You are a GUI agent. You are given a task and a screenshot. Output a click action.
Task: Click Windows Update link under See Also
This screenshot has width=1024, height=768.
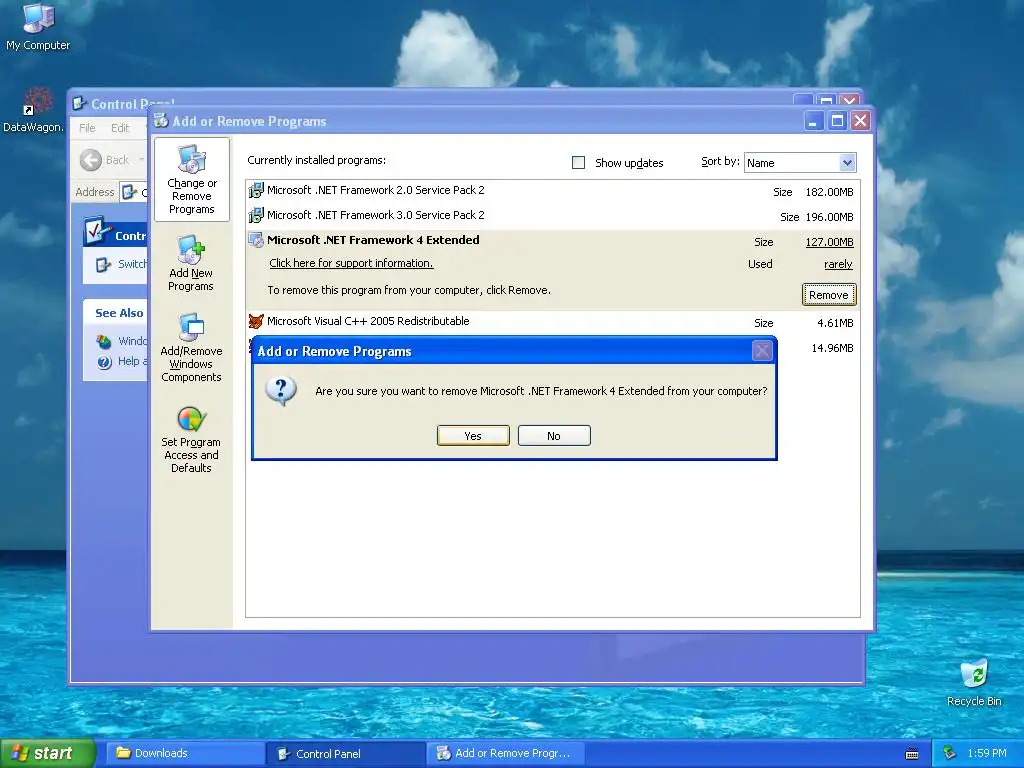pos(122,341)
